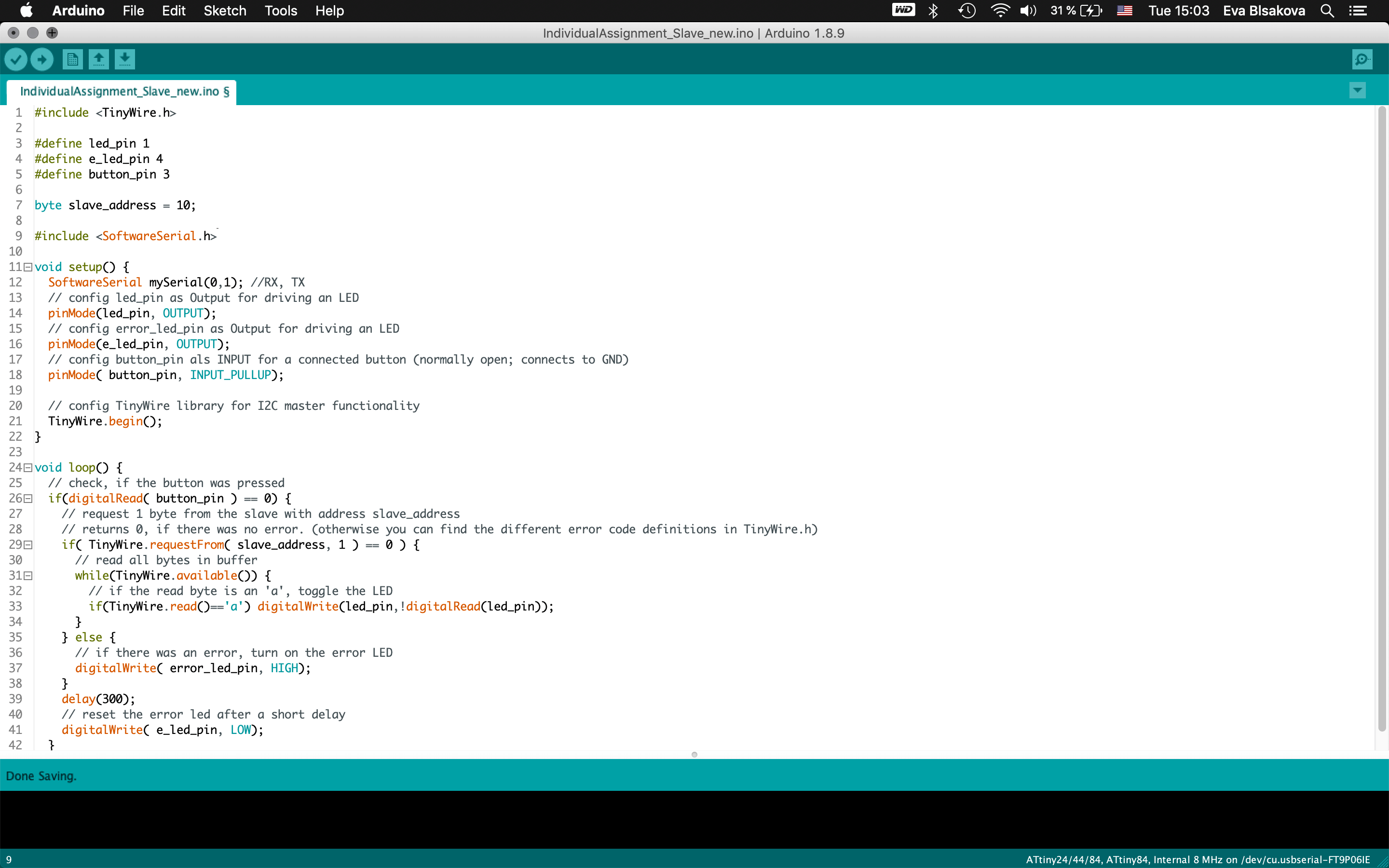Click the editor vertical scrollbar
1389x868 pixels.
pos(1382,419)
